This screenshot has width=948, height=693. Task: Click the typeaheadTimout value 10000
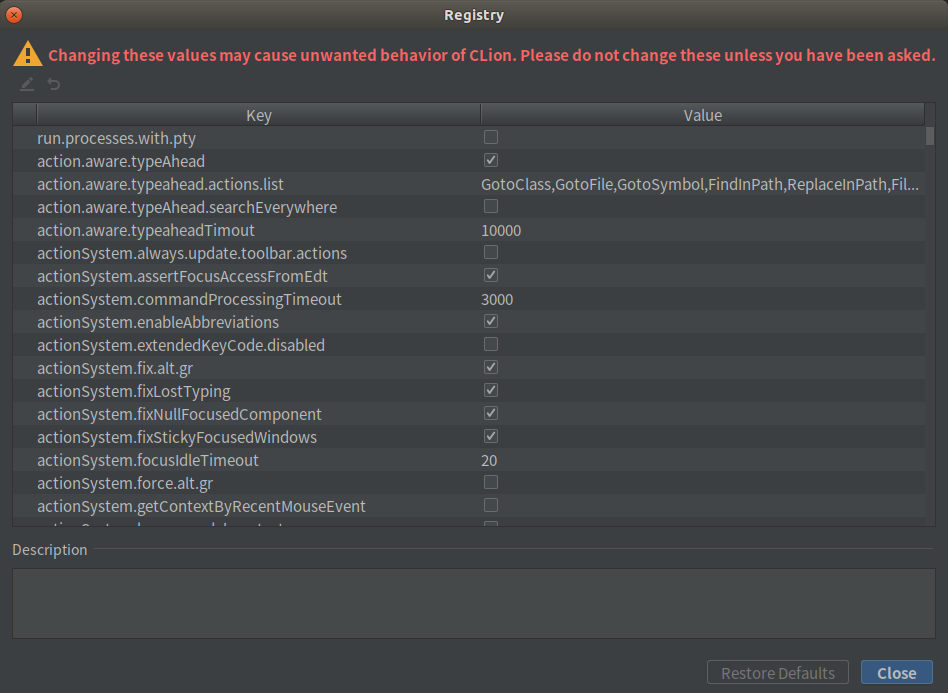pyautogui.click(x=500, y=229)
